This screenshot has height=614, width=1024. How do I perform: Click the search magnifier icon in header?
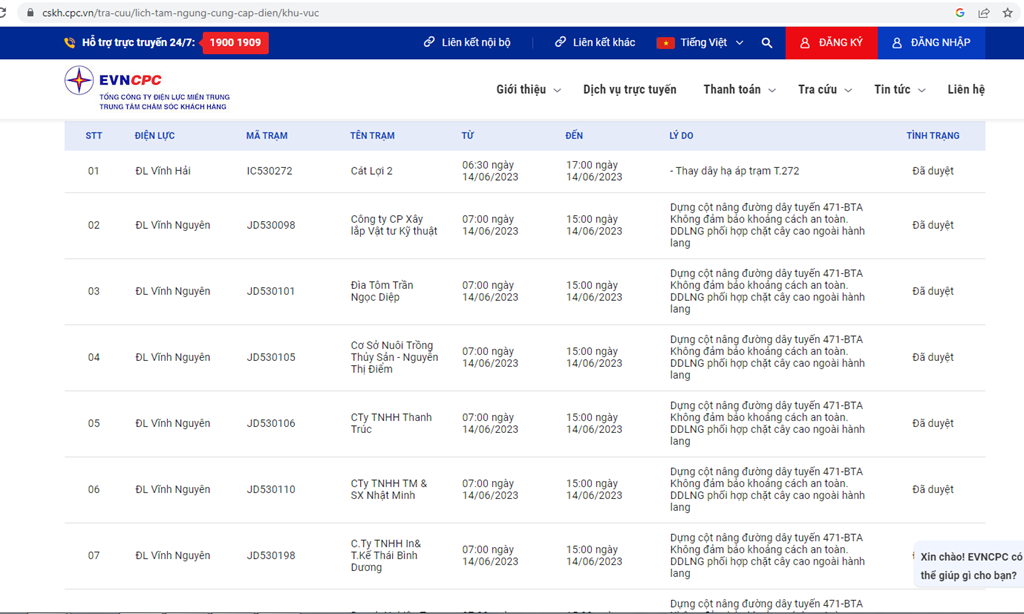(x=767, y=43)
